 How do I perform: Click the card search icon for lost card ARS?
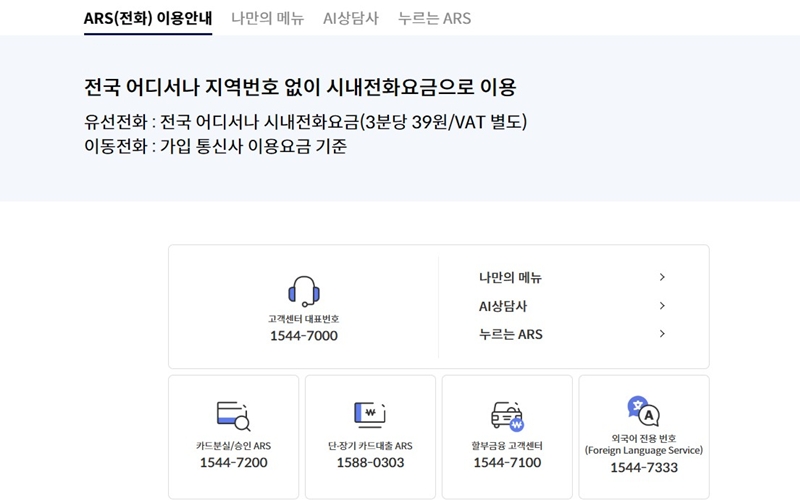pyautogui.click(x=233, y=416)
